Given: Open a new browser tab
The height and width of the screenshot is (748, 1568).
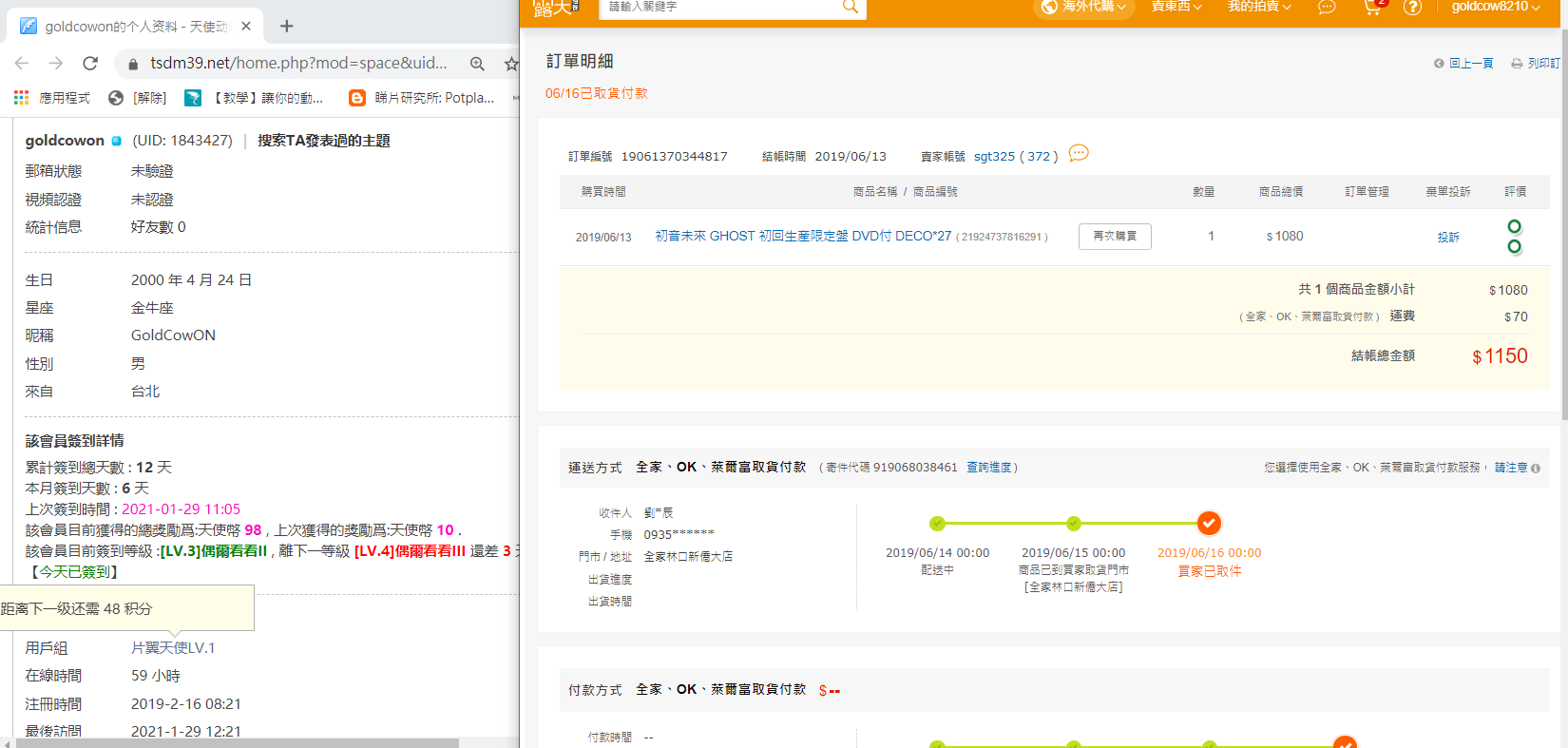Looking at the screenshot, I should [287, 26].
